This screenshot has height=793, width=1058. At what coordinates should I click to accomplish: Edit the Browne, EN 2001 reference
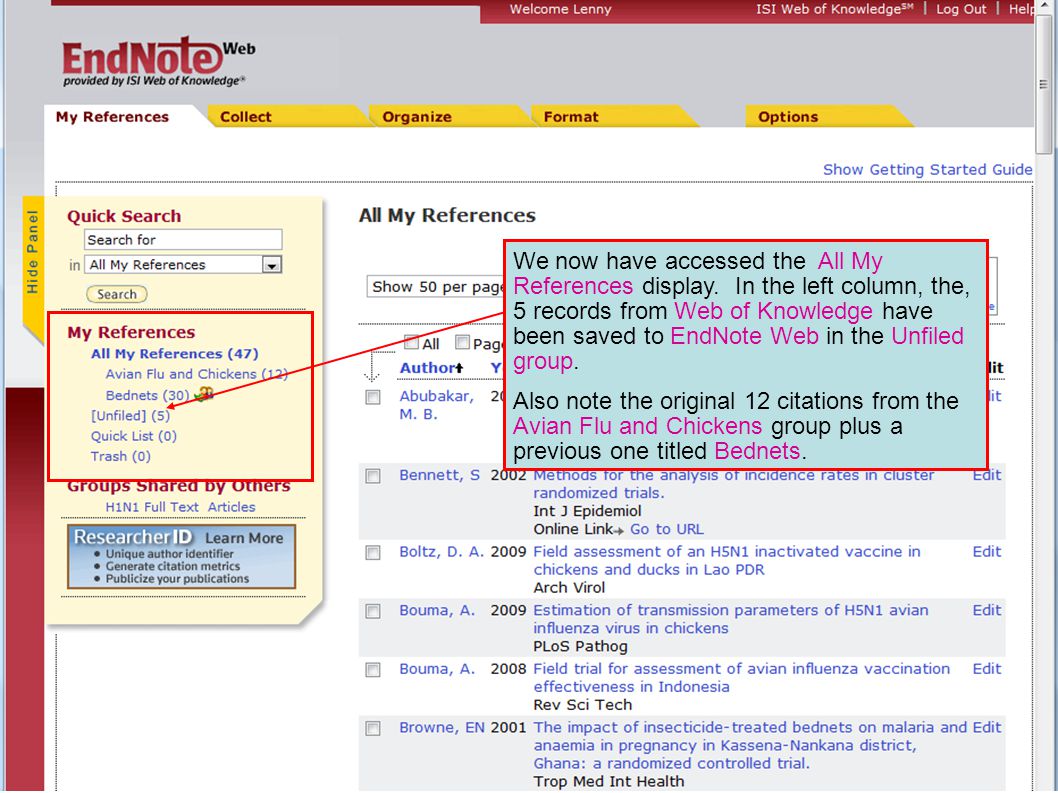pyautogui.click(x=986, y=728)
